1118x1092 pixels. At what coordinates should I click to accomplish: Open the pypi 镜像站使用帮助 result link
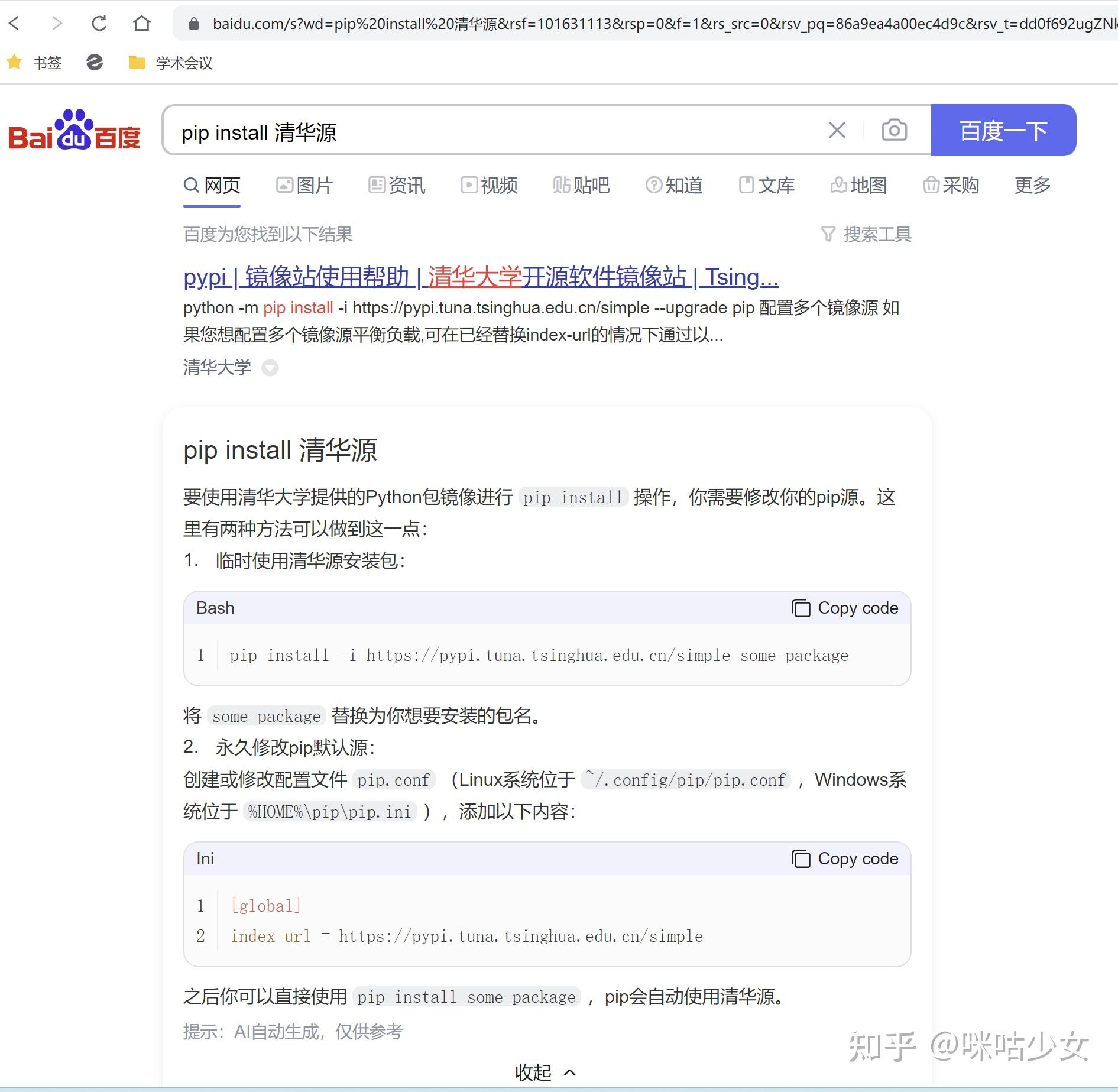tap(481, 277)
